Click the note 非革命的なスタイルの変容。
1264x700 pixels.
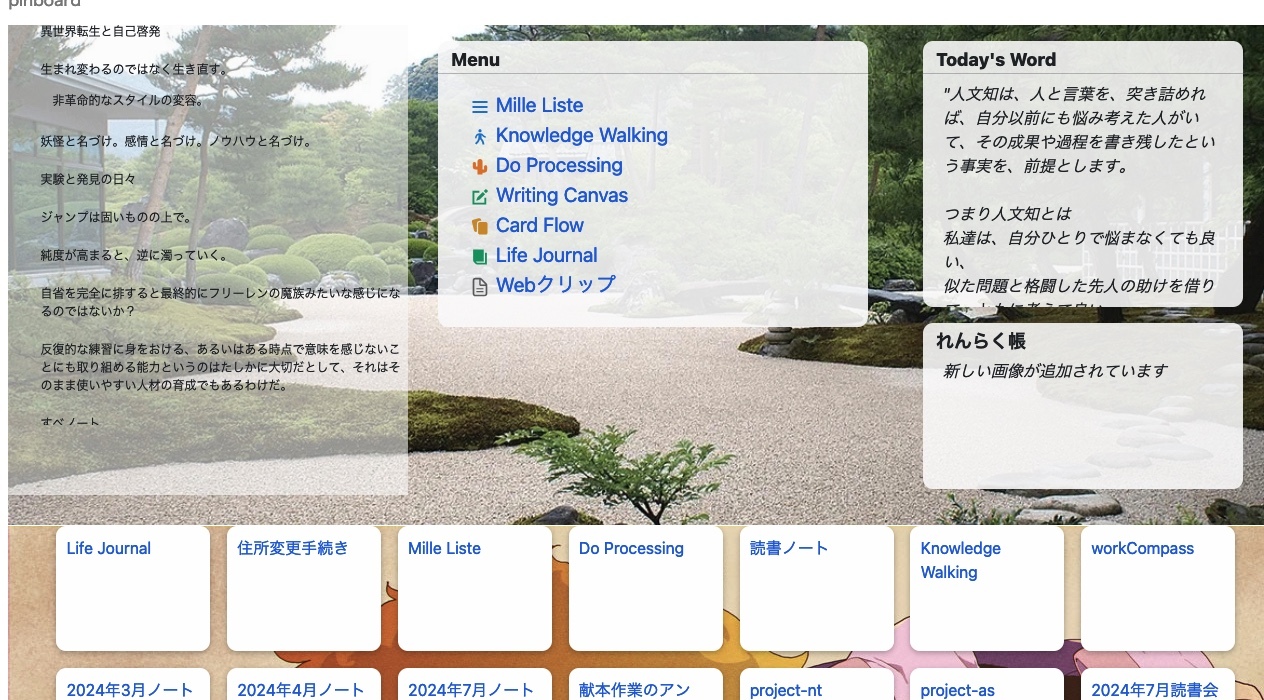(128, 101)
